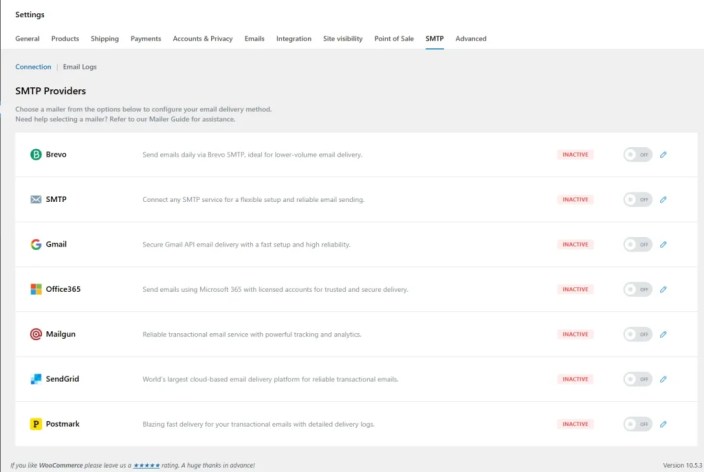Click the Postmark yellow P icon
Image resolution: width=704 pixels, height=472 pixels.
[x=36, y=424]
